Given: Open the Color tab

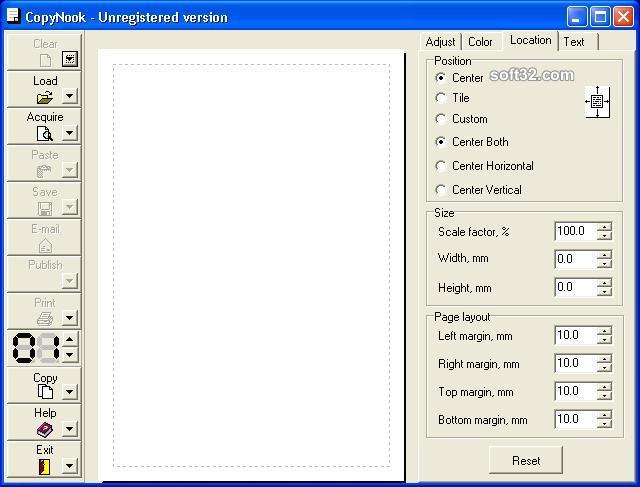Looking at the screenshot, I should click(x=480, y=42).
